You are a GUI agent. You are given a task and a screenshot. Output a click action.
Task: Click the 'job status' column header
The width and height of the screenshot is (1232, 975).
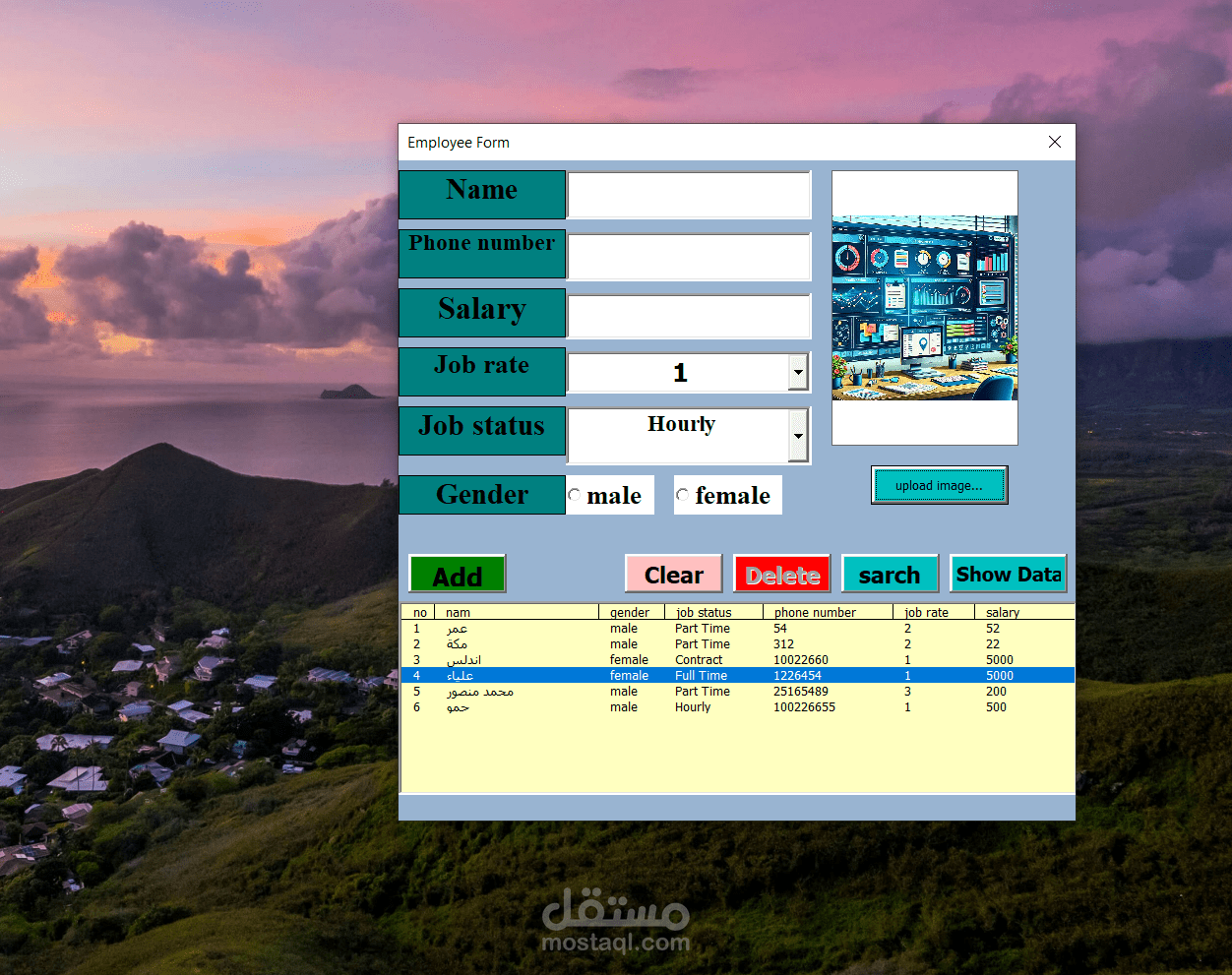pyautogui.click(x=713, y=612)
